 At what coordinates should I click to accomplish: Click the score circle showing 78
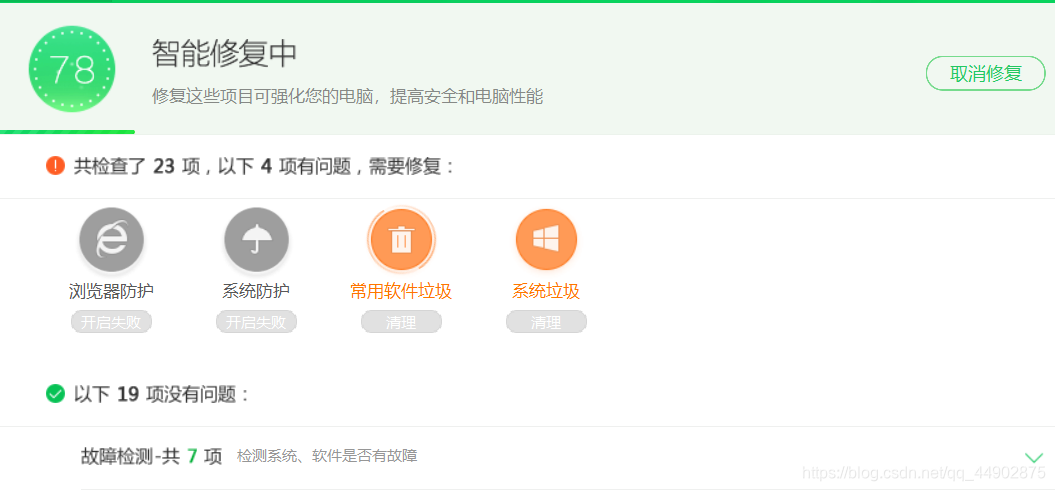[72, 69]
